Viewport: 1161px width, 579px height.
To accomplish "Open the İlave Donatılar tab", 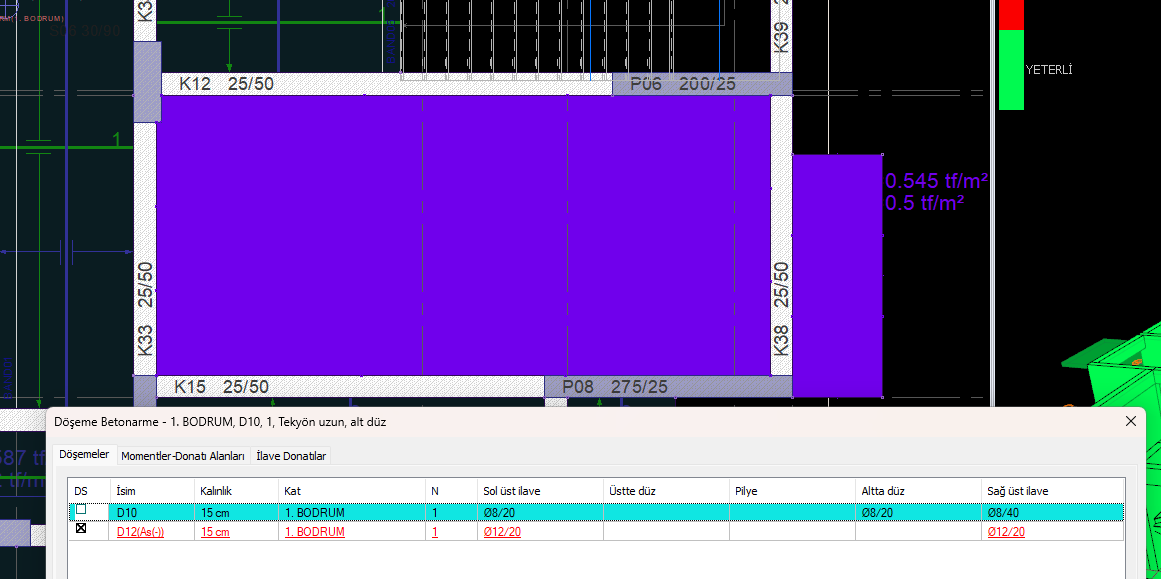I will [x=291, y=456].
